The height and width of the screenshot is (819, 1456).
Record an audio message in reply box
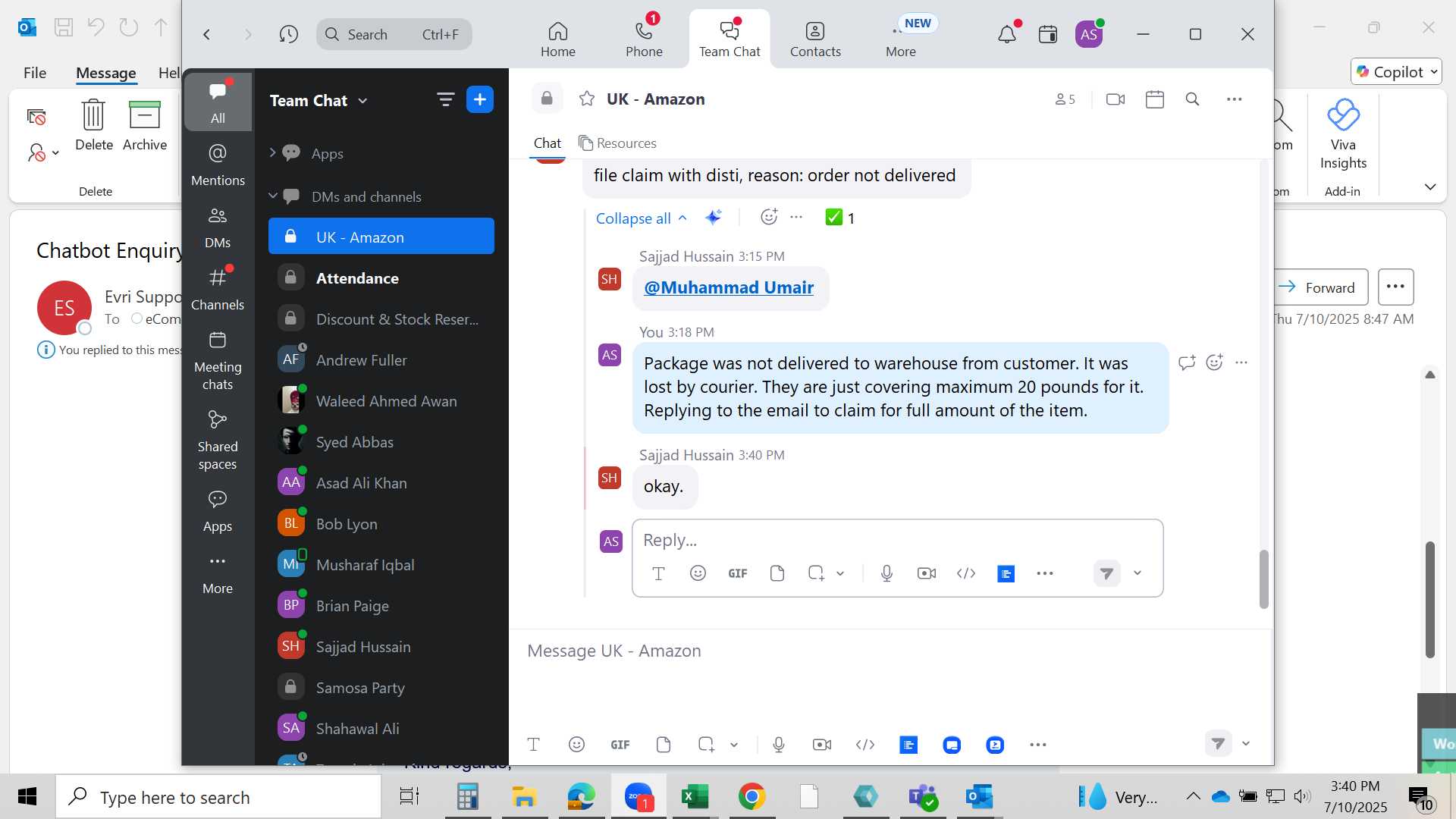[886, 573]
